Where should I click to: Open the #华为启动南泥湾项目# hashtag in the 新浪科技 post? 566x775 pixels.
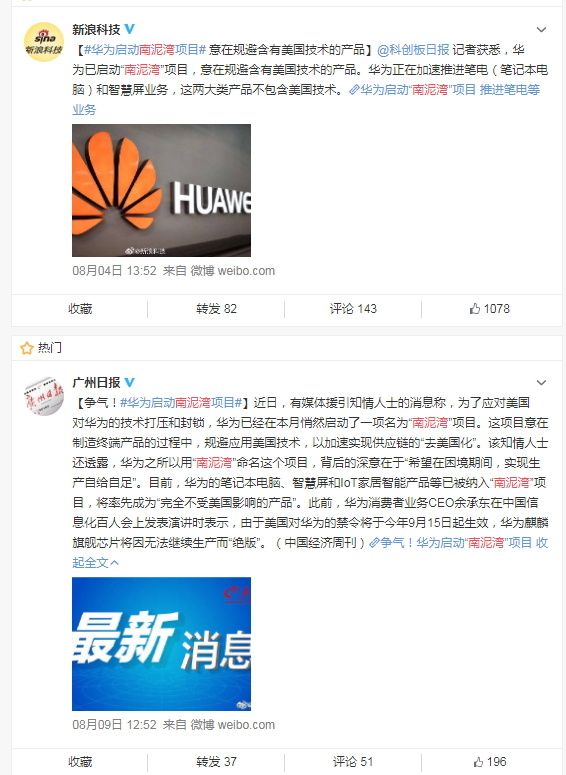[145, 49]
